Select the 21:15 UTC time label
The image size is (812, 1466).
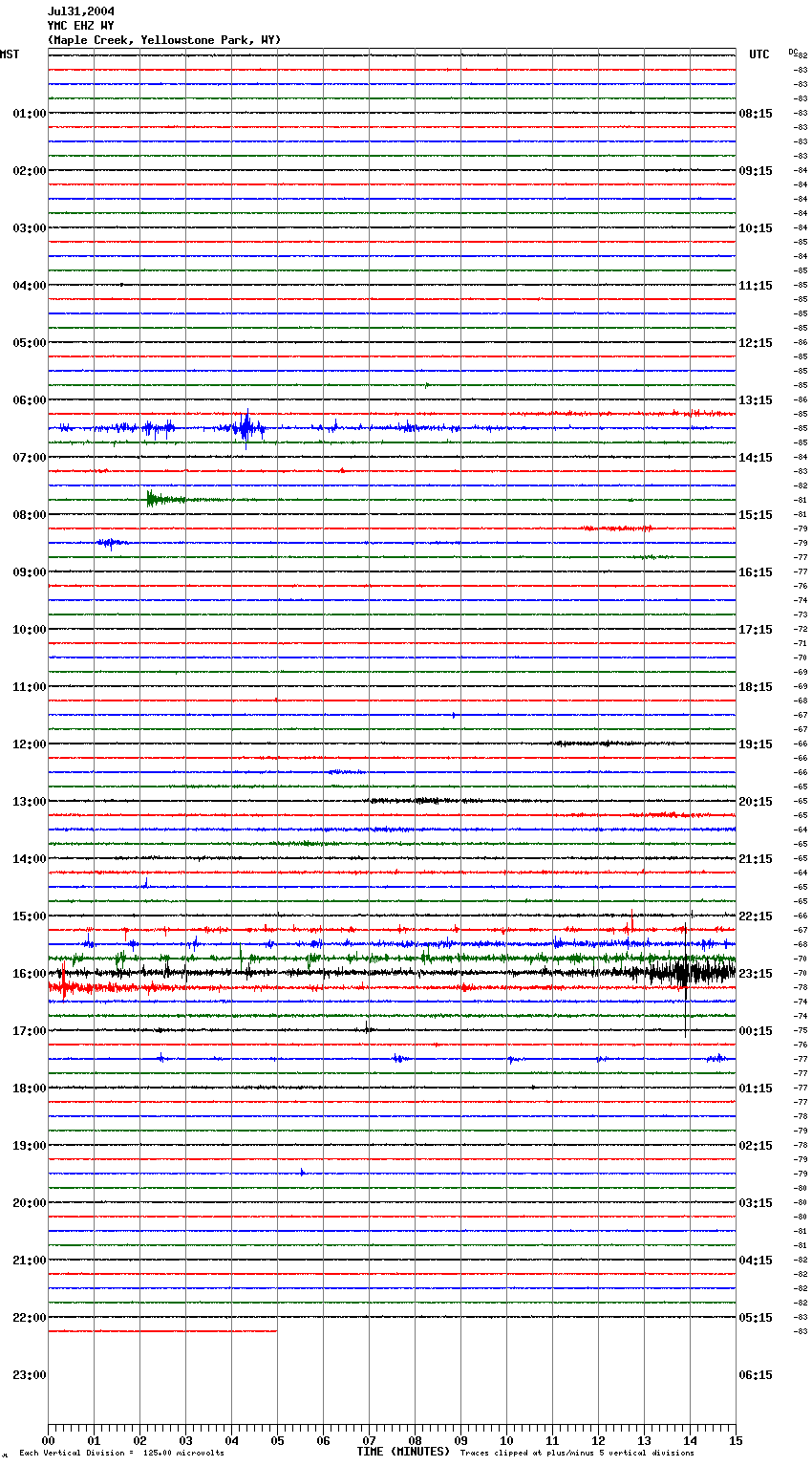coord(756,859)
